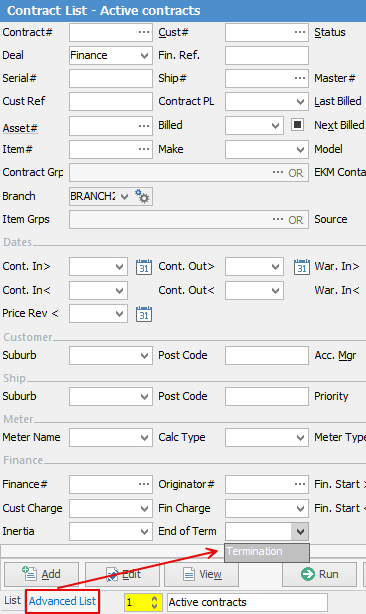
Task: Toggle OR option on Contract Grp
Action: click(296, 173)
